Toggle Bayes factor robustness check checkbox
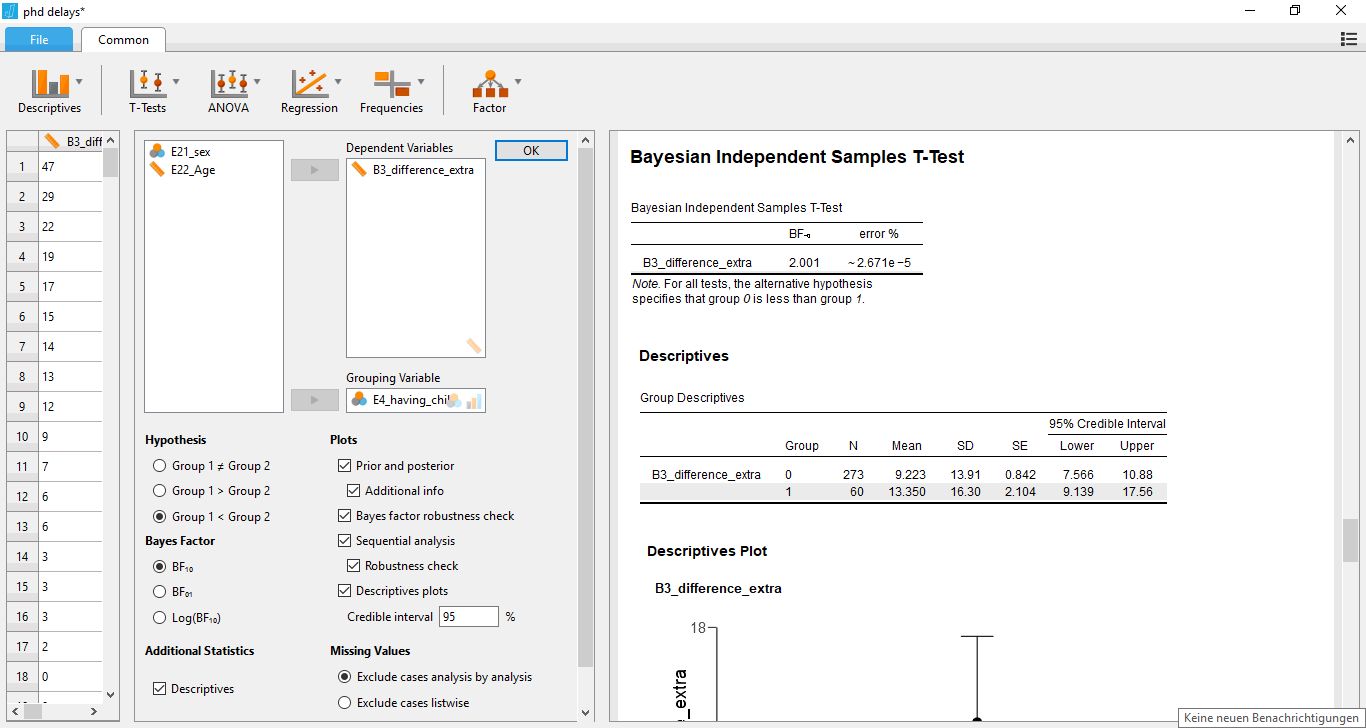The width and height of the screenshot is (1366, 728). [x=345, y=516]
